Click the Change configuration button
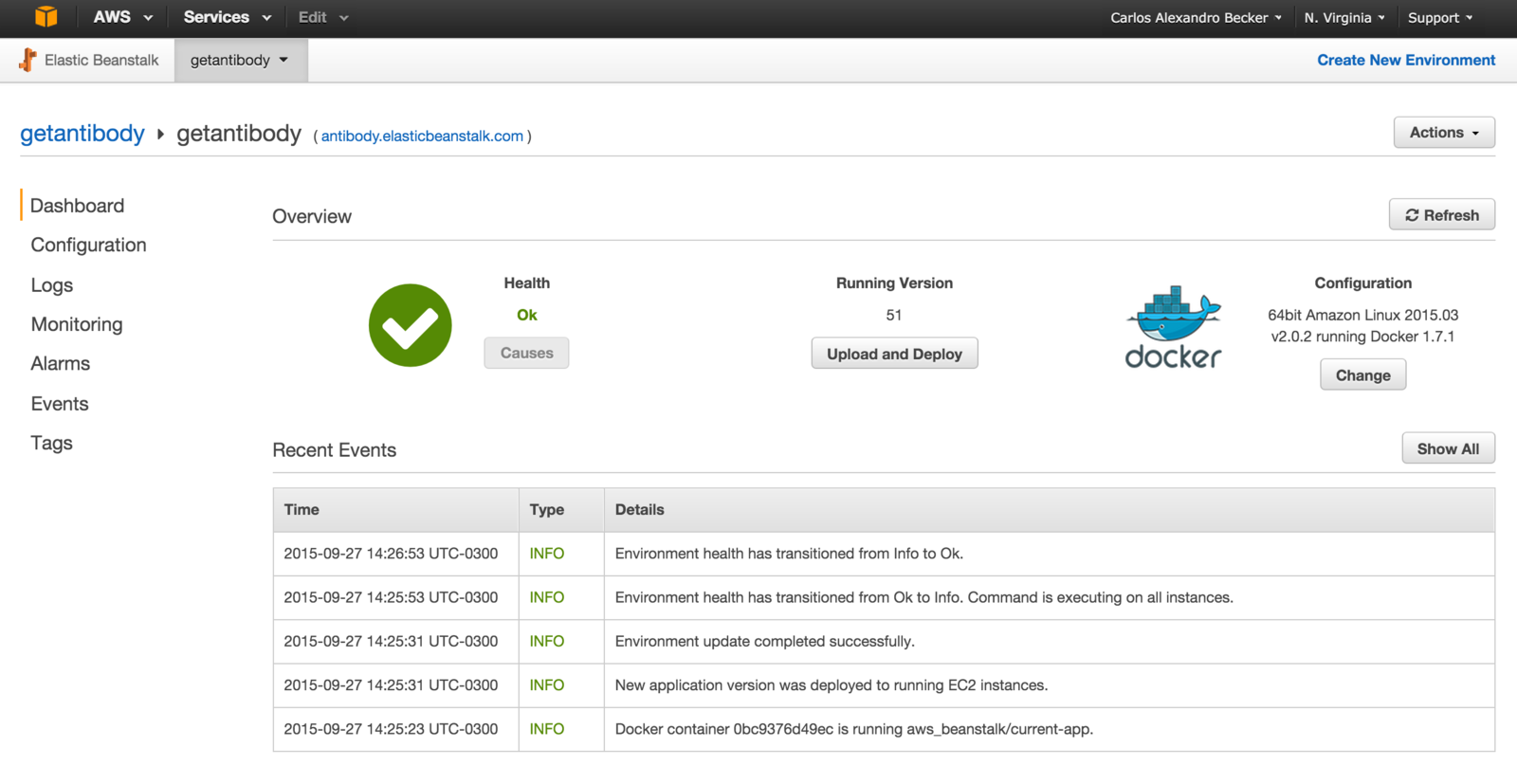The width and height of the screenshot is (1517, 784). pyautogui.click(x=1362, y=375)
